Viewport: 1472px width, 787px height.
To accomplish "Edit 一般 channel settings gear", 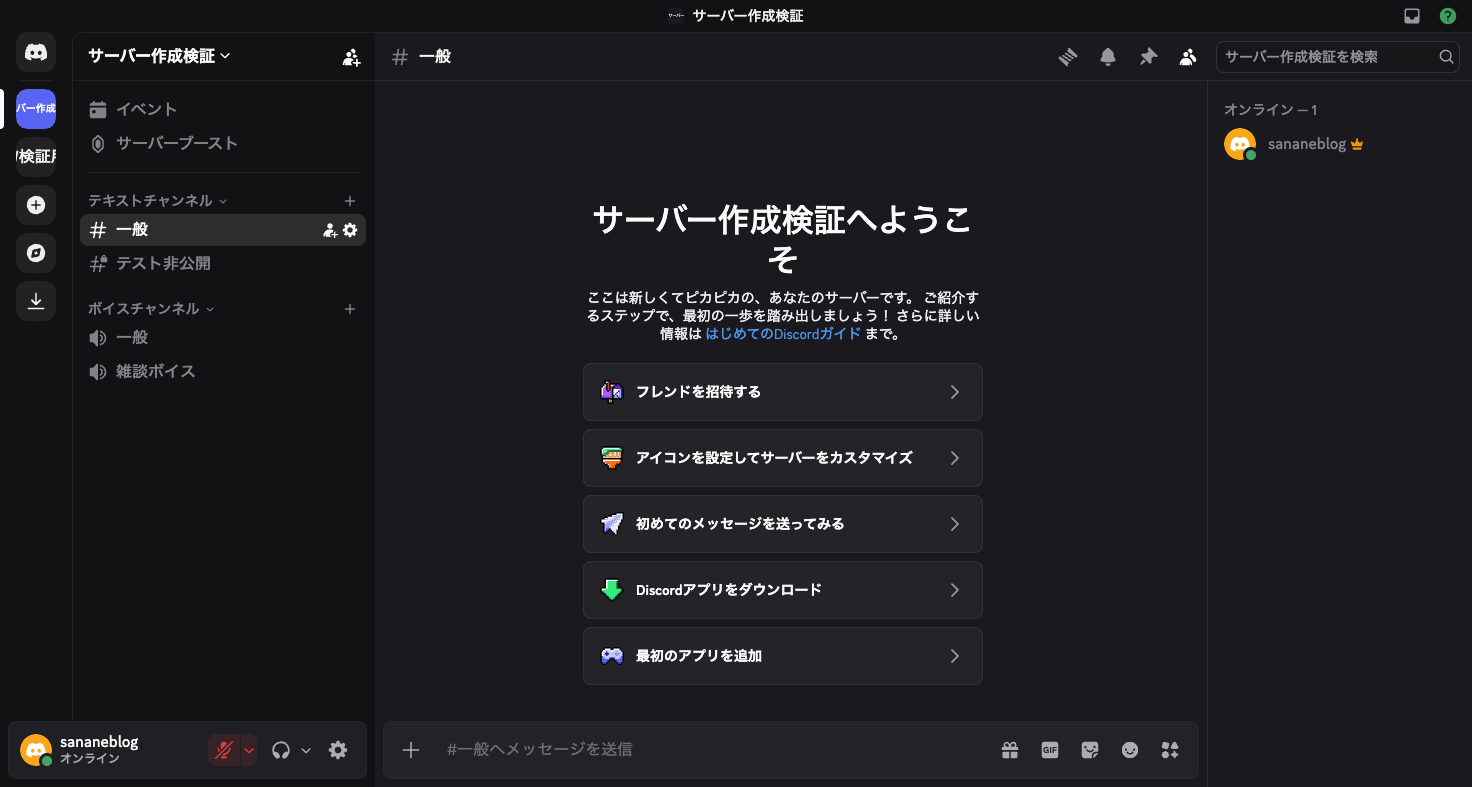I will pos(350,230).
